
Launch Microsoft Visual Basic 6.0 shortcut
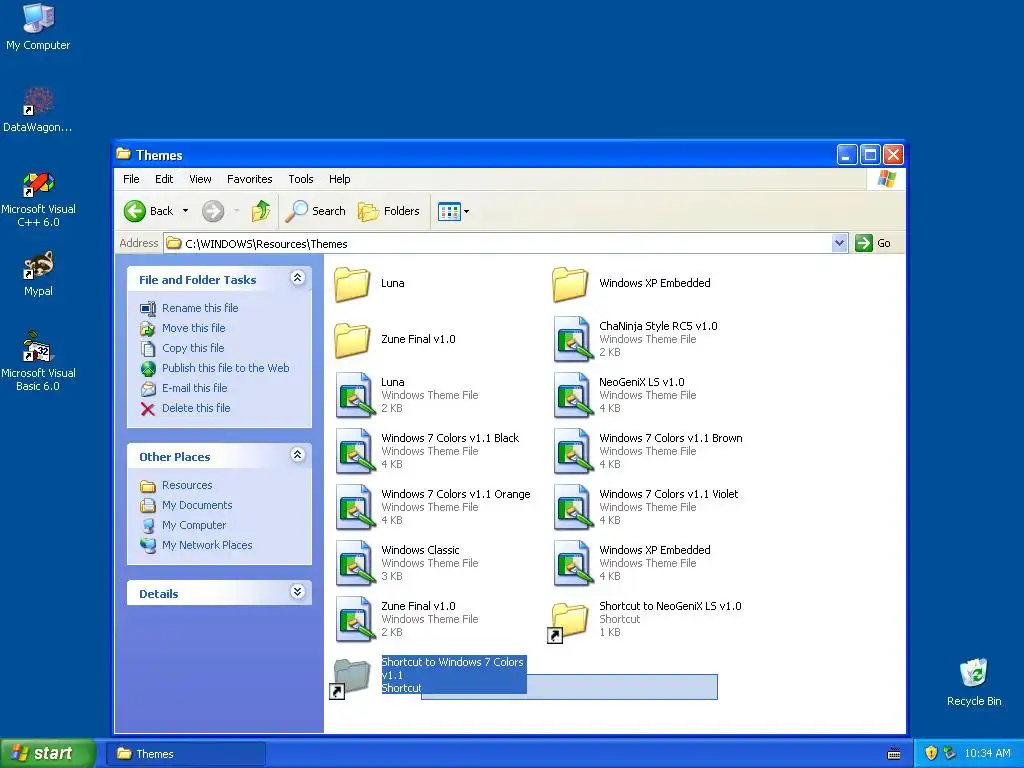[x=38, y=361]
